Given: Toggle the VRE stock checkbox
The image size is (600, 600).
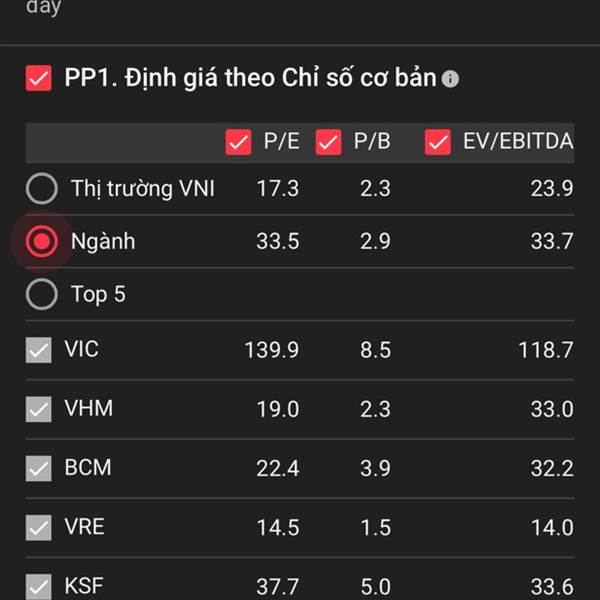Looking at the screenshot, I should [x=39, y=527].
